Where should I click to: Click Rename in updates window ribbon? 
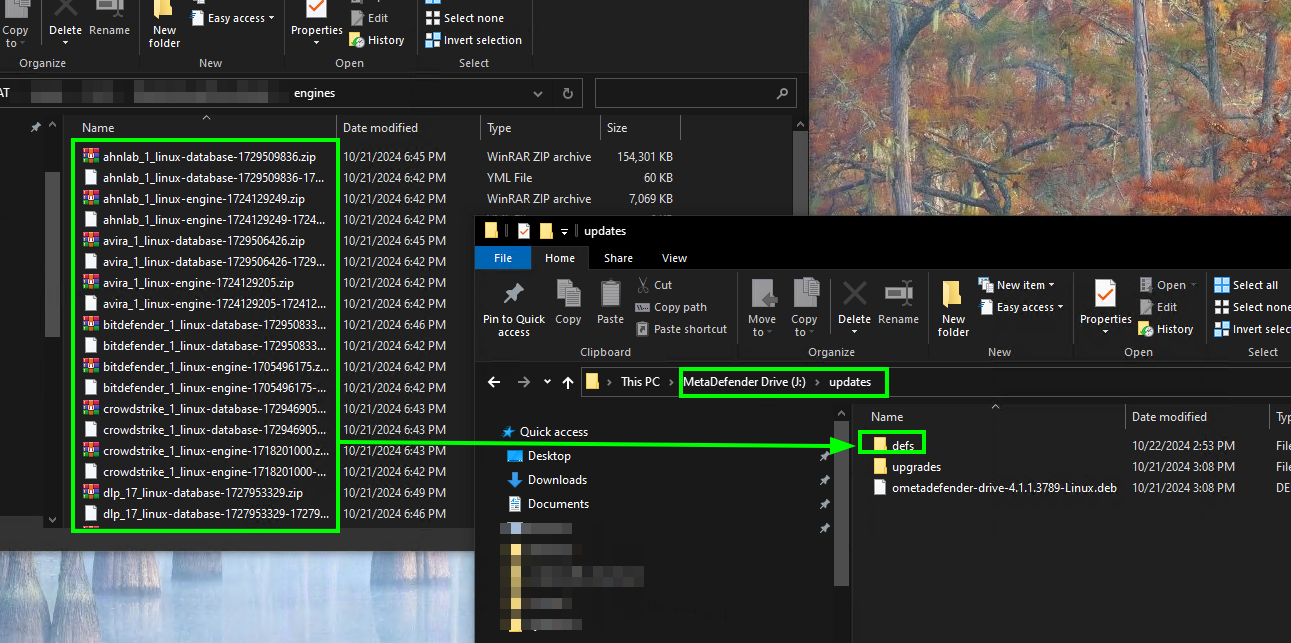click(x=898, y=303)
